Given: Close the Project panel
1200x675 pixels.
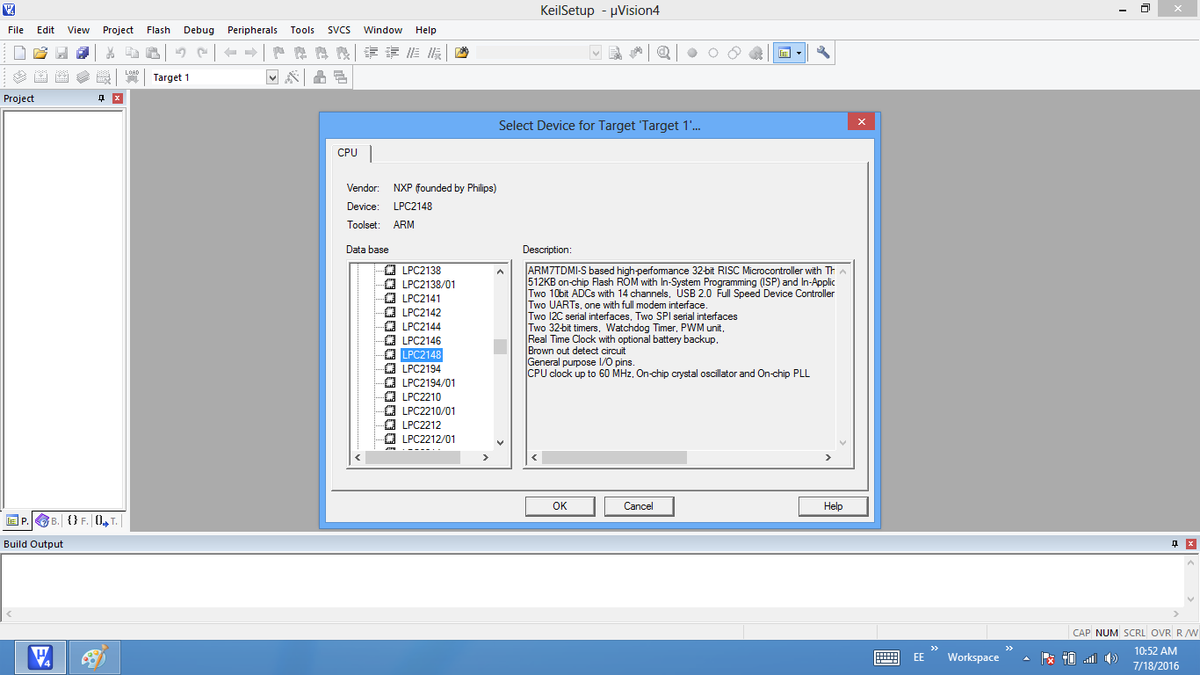Looking at the screenshot, I should pyautogui.click(x=117, y=98).
